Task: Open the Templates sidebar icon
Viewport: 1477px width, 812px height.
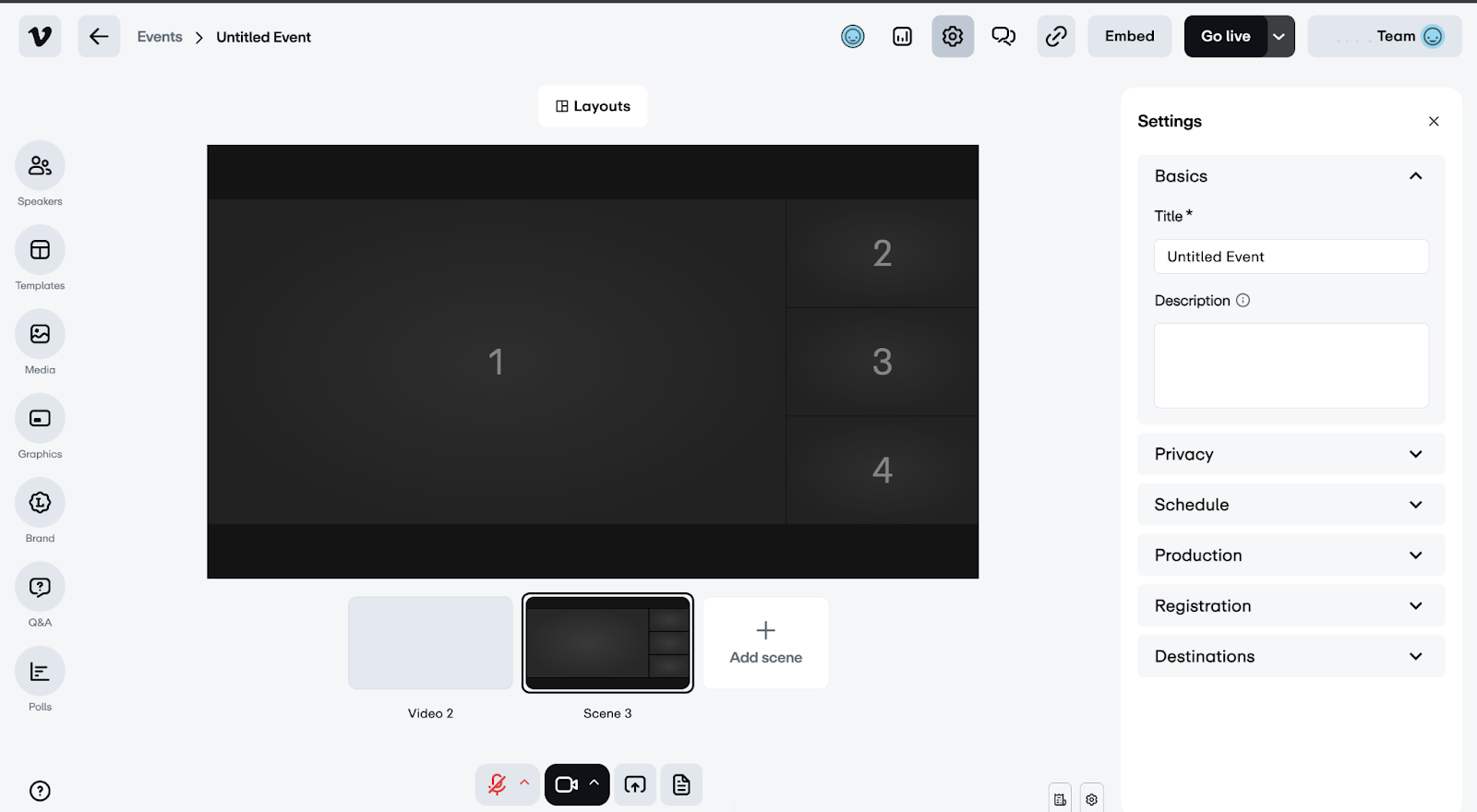Action: pyautogui.click(x=40, y=250)
